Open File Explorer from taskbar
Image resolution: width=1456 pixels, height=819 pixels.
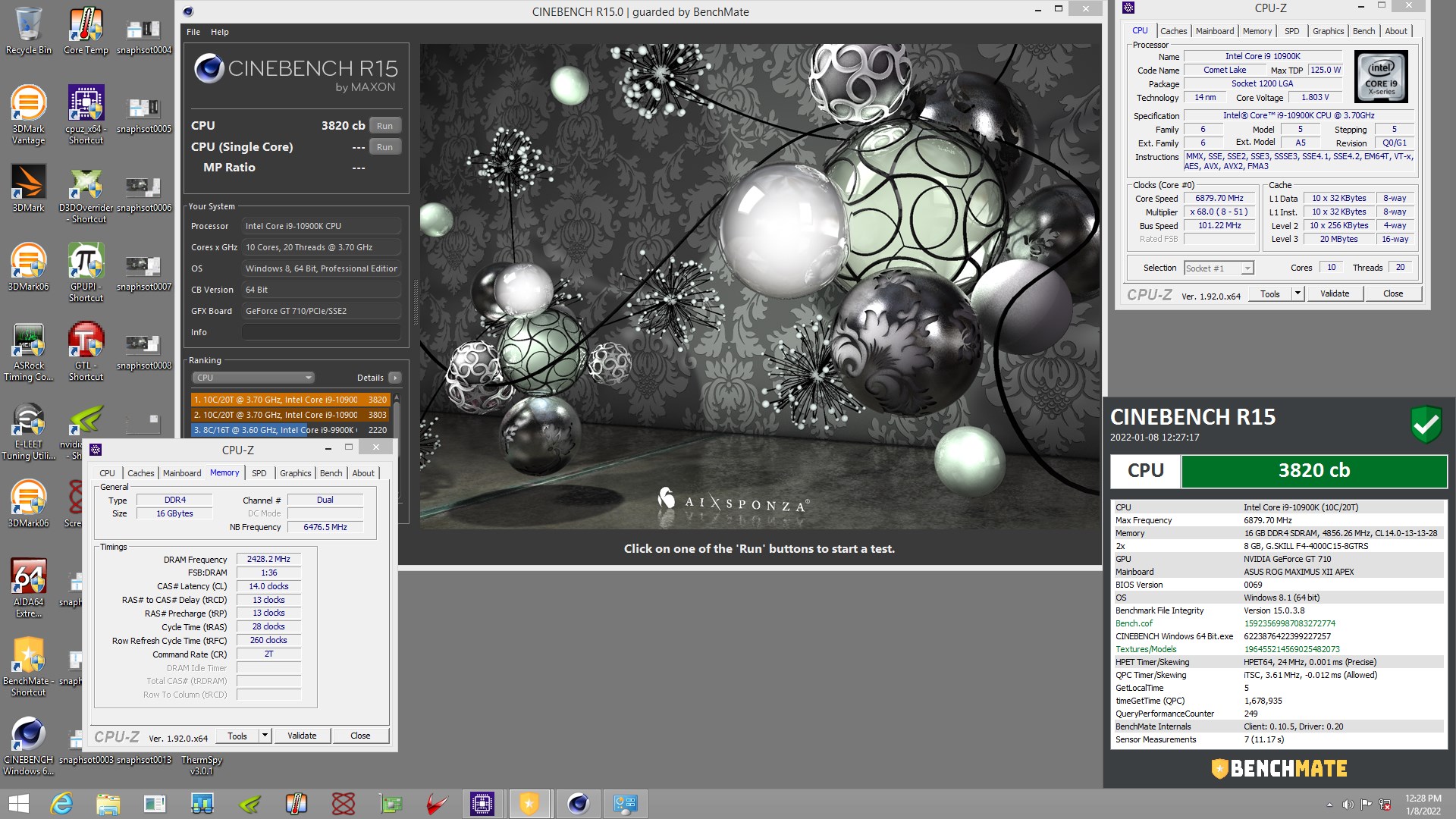[108, 804]
